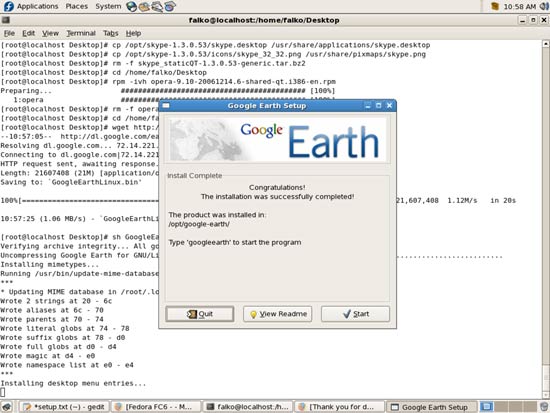Click the Show Desktop icon in bottom panel
Screen dimensions: 550x413
[7, 407]
